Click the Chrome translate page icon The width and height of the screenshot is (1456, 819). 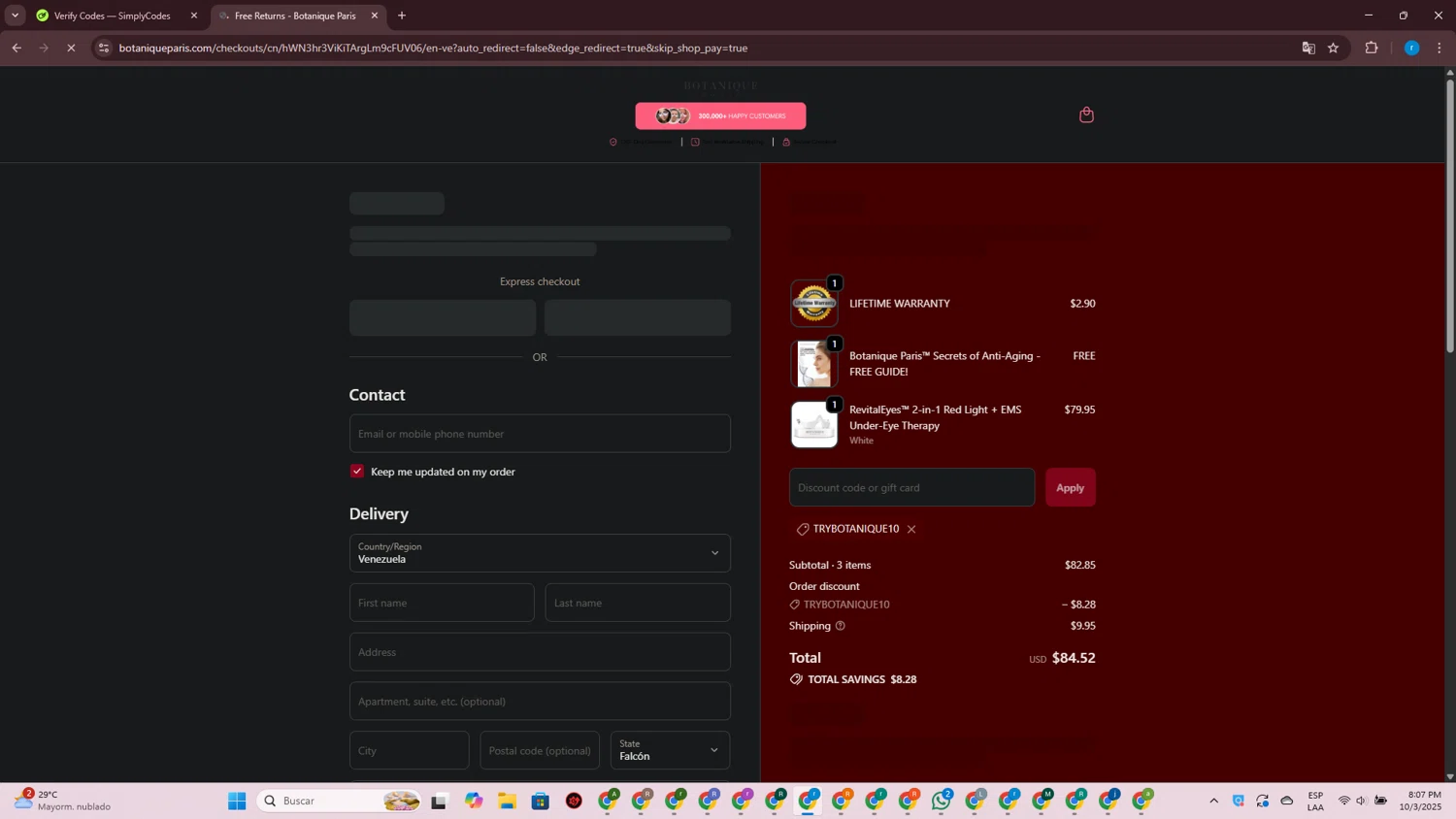click(1308, 48)
